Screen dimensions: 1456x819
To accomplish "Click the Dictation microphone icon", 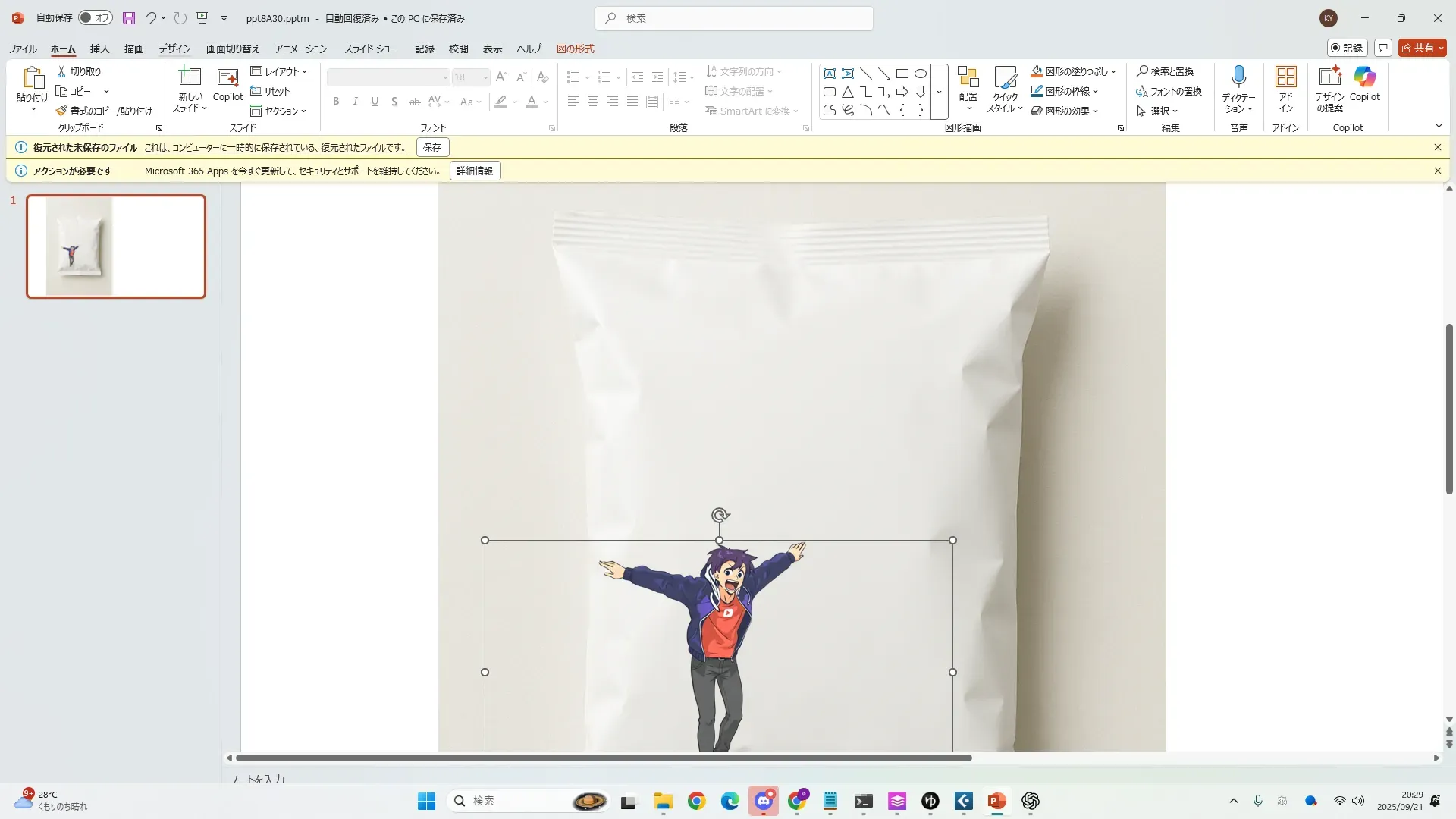I will pos(1238,77).
